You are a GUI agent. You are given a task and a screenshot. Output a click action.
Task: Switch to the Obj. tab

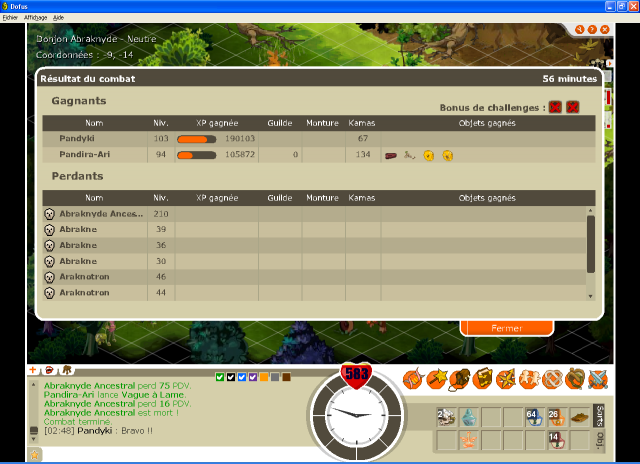[x=599, y=441]
